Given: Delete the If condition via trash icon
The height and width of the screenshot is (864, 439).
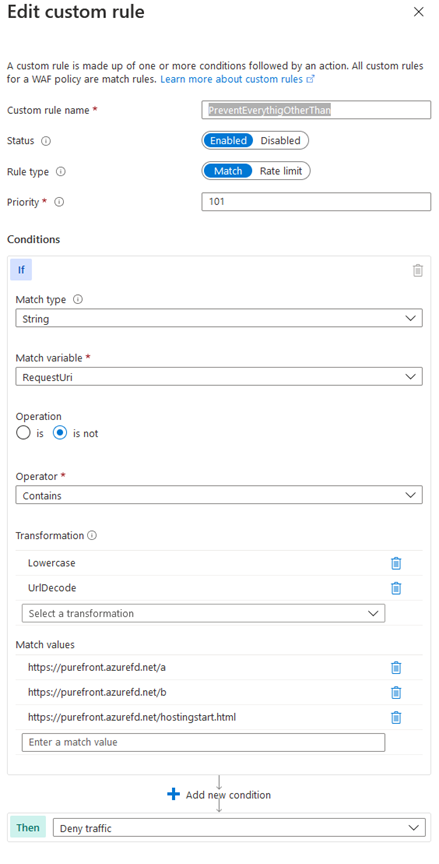Looking at the screenshot, I should coord(418,270).
